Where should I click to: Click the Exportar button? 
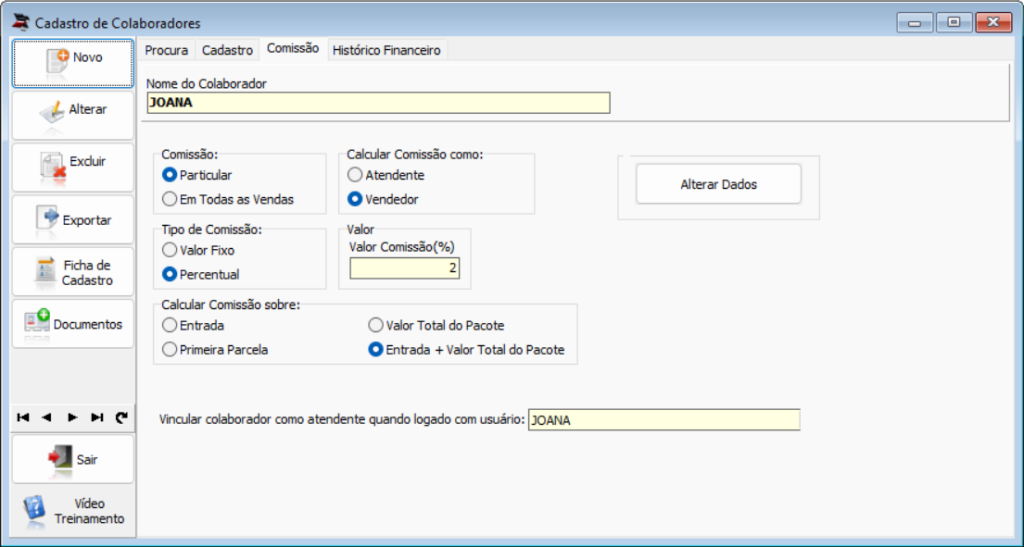[x=72, y=219]
